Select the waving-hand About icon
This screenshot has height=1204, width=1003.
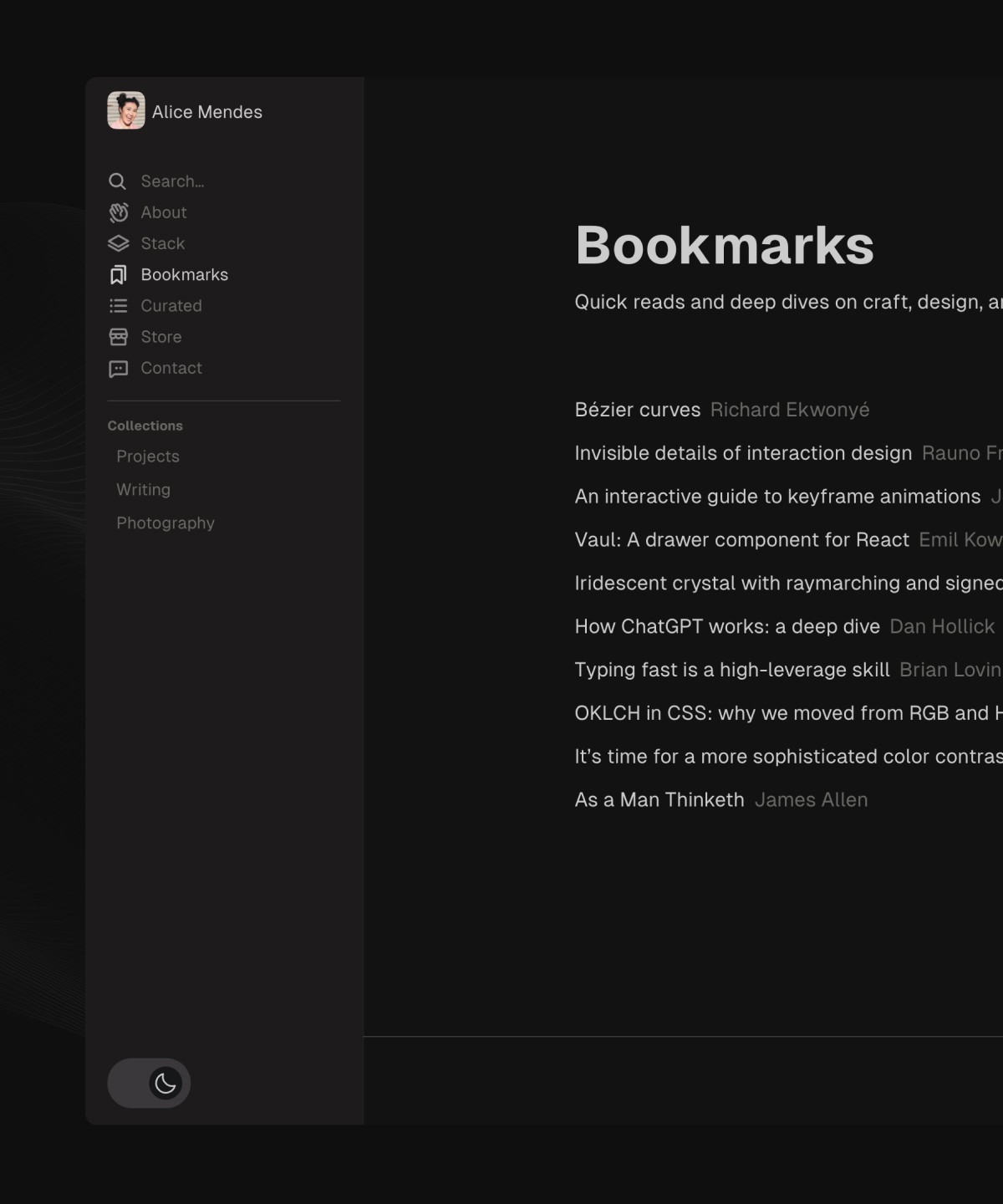(117, 212)
